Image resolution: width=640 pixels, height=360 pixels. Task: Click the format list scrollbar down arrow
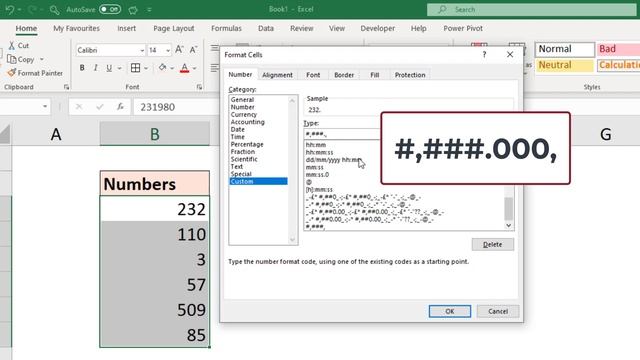coord(509,225)
